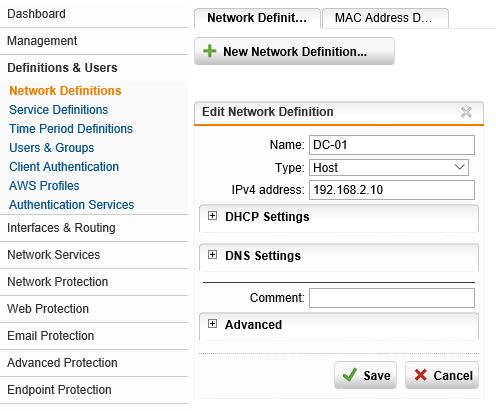Viewport: 496px width, 411px height.
Task: Close the Edit Network Definition panel
Action: point(466,112)
